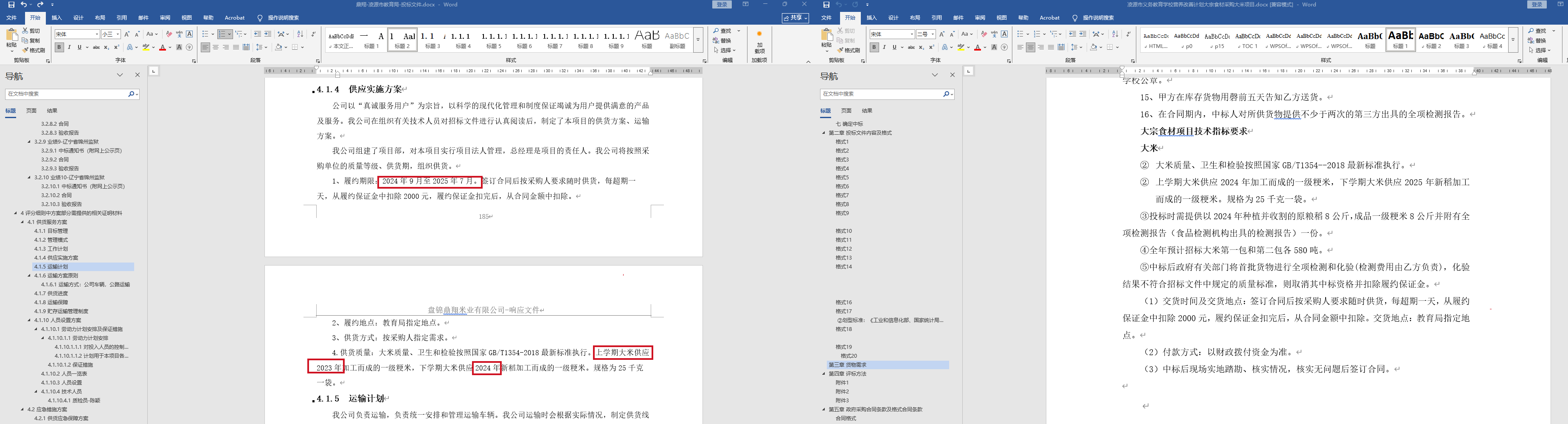
Task: Toggle Underline in right Word window
Action: point(894,47)
